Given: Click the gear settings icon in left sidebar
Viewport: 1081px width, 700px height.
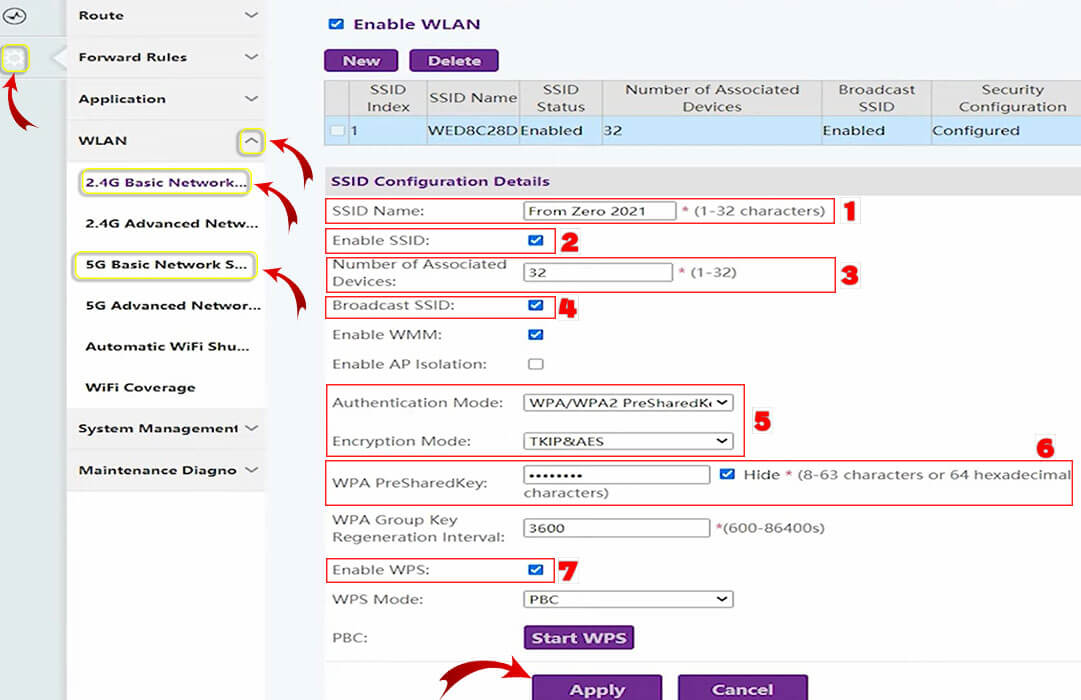Looking at the screenshot, I should 15,59.
